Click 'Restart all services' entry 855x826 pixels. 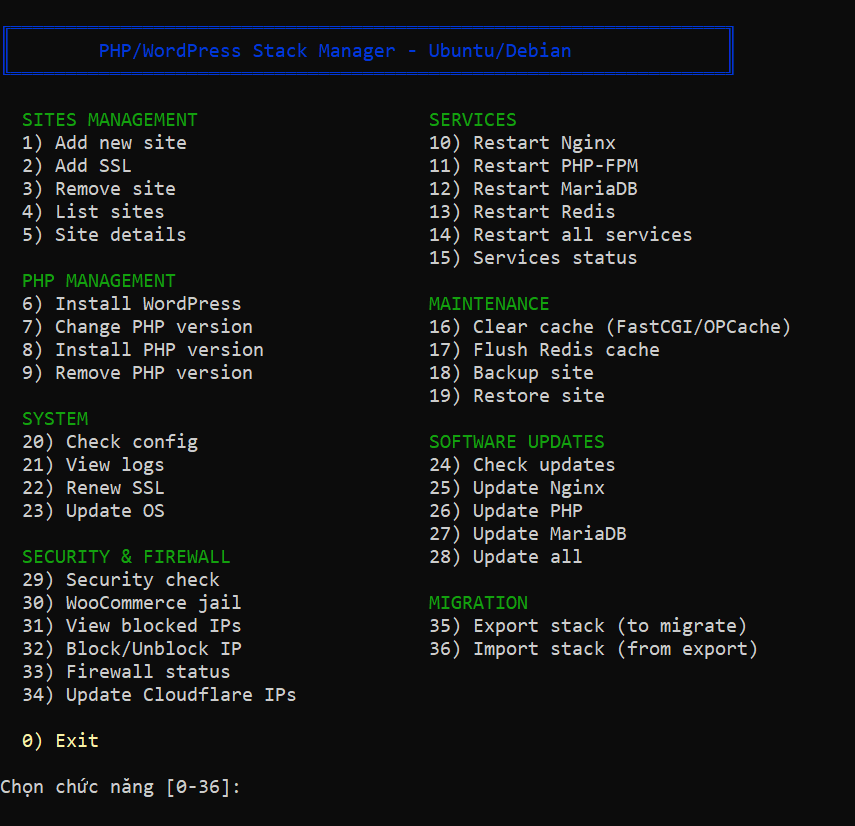pyautogui.click(x=561, y=235)
